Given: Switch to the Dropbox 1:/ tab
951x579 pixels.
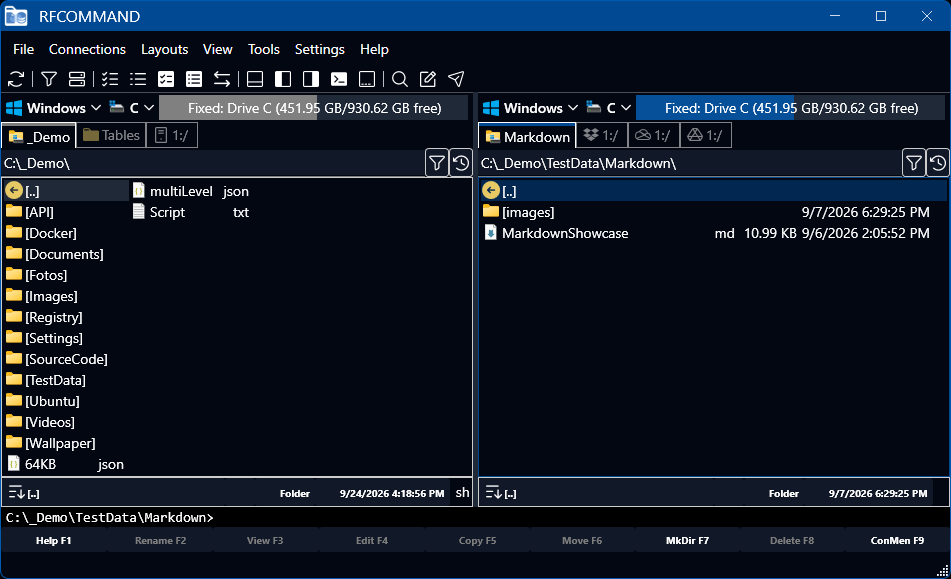Looking at the screenshot, I should [602, 135].
